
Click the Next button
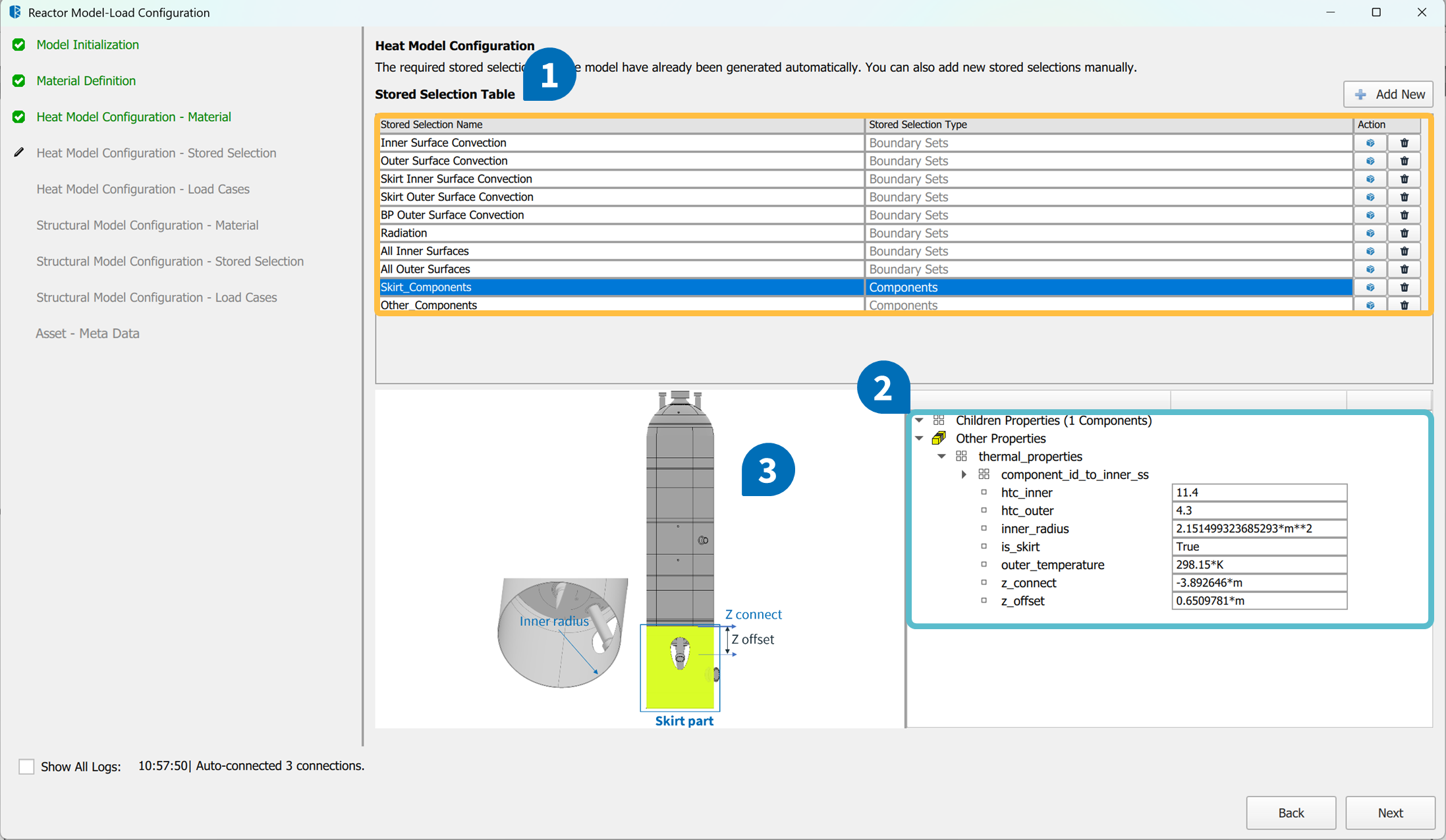(1390, 812)
